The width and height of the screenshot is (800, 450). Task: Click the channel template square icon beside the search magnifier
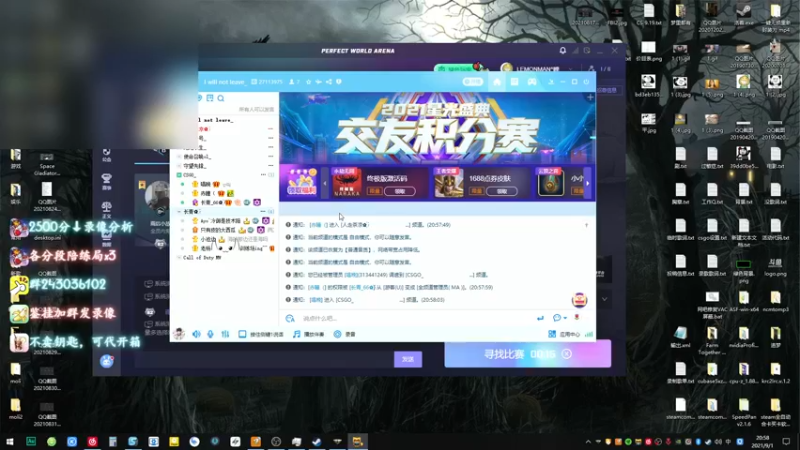point(210,98)
